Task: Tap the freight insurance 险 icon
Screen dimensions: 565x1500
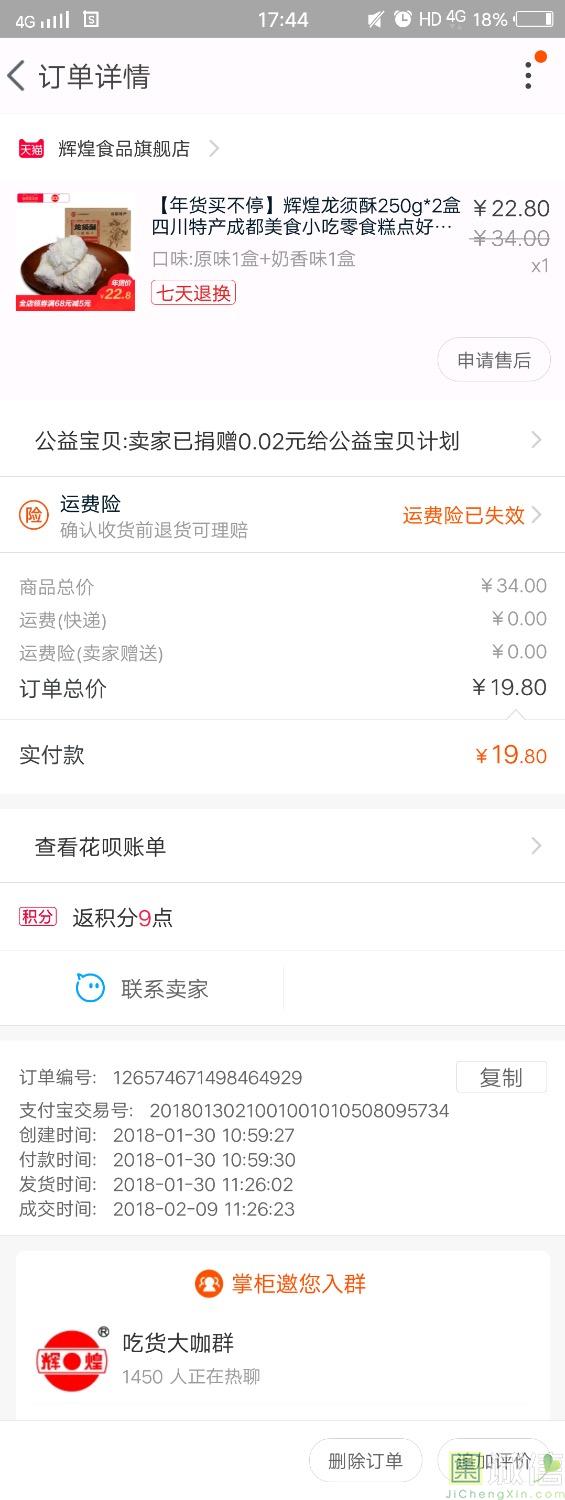Action: point(34,515)
